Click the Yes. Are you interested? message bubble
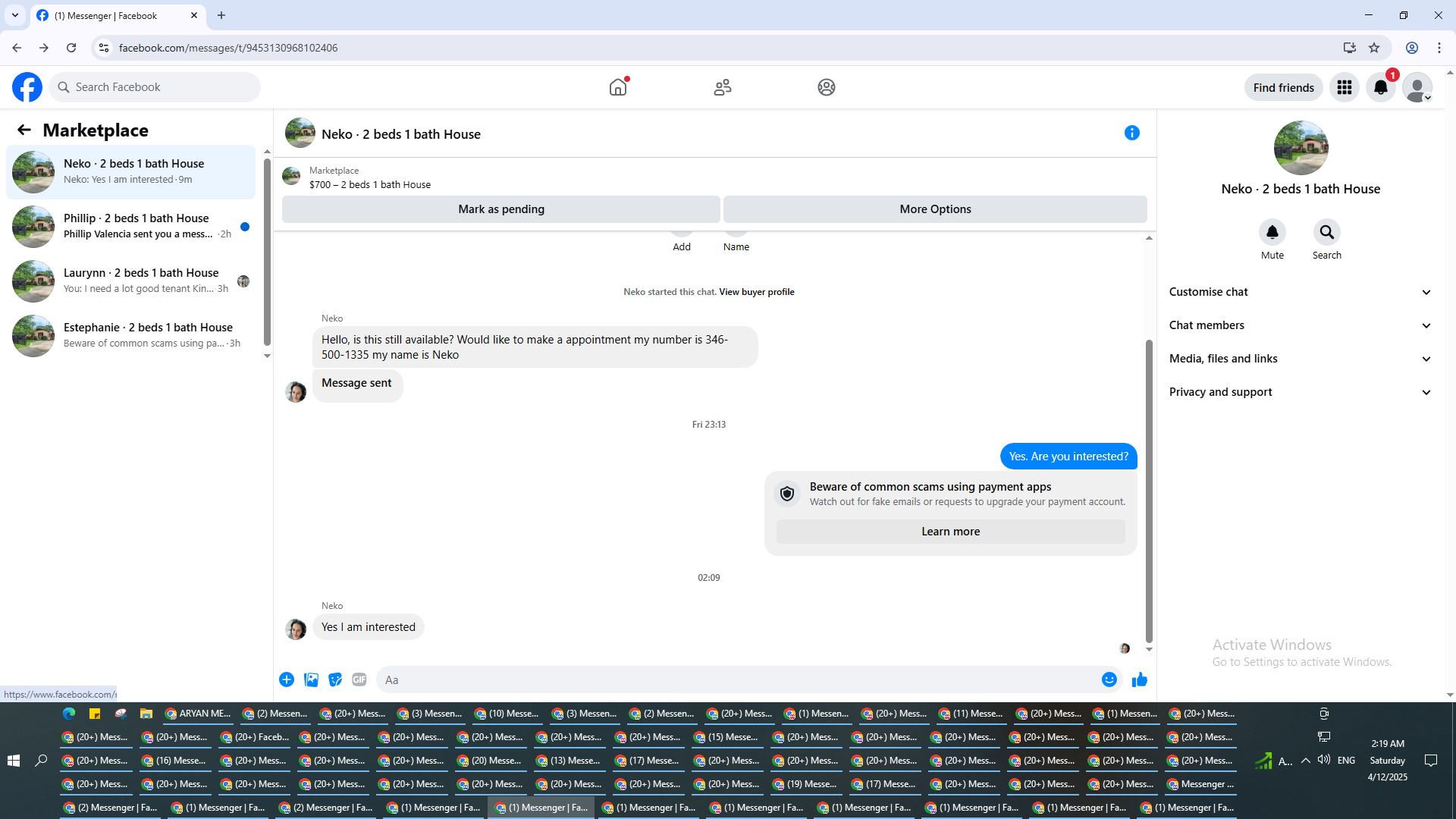 coord(1068,457)
